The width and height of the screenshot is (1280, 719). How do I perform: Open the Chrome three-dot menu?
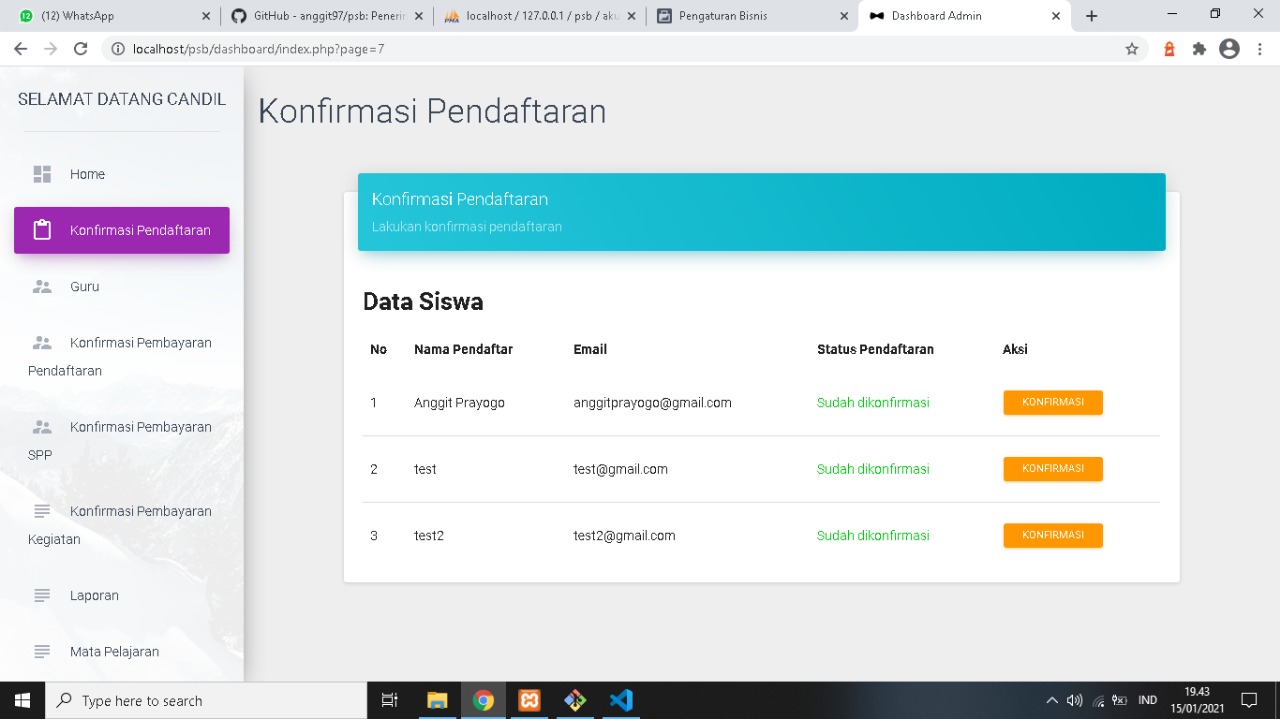[1261, 47]
